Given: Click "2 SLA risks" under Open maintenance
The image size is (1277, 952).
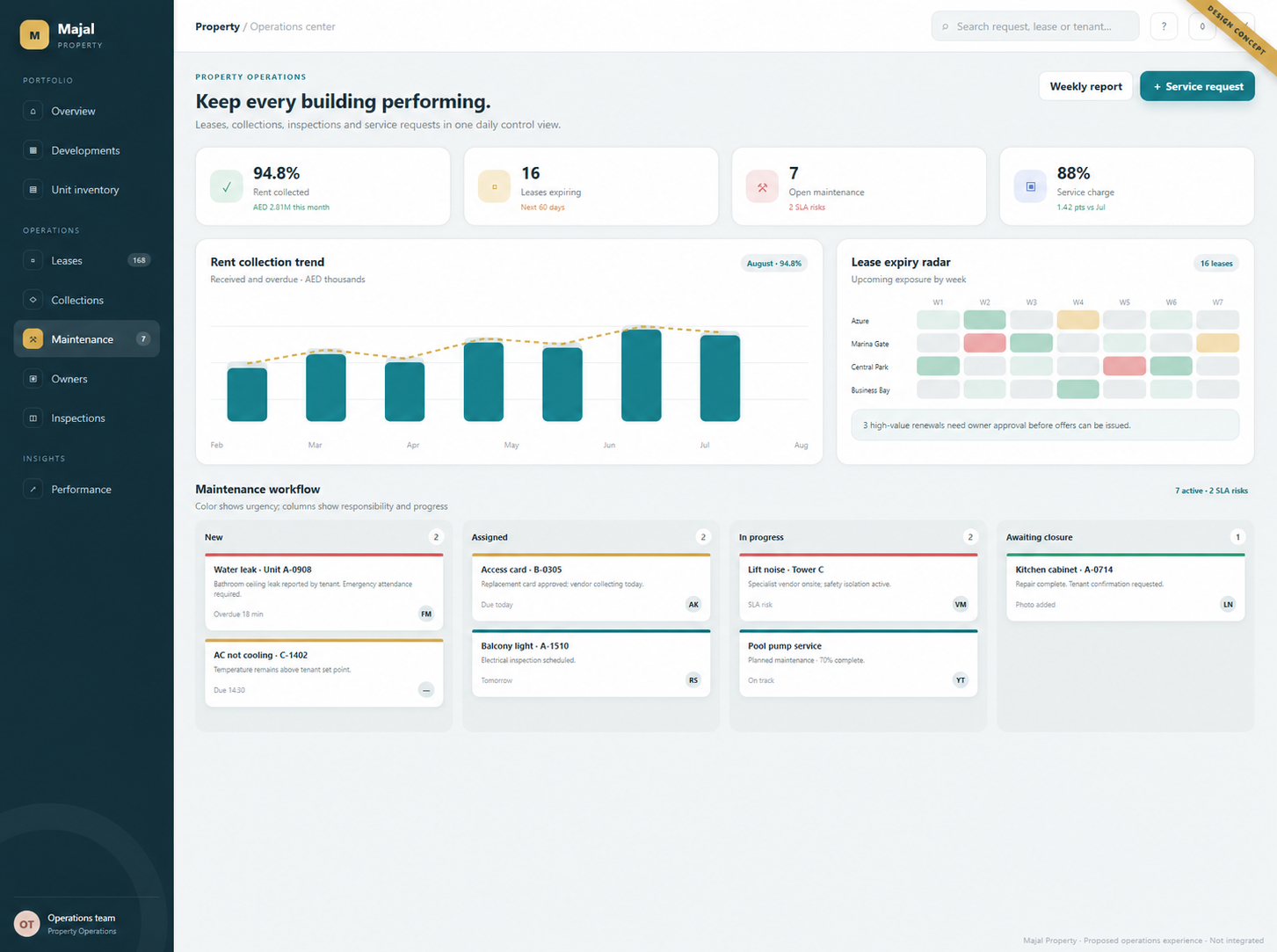Looking at the screenshot, I should tap(807, 207).
